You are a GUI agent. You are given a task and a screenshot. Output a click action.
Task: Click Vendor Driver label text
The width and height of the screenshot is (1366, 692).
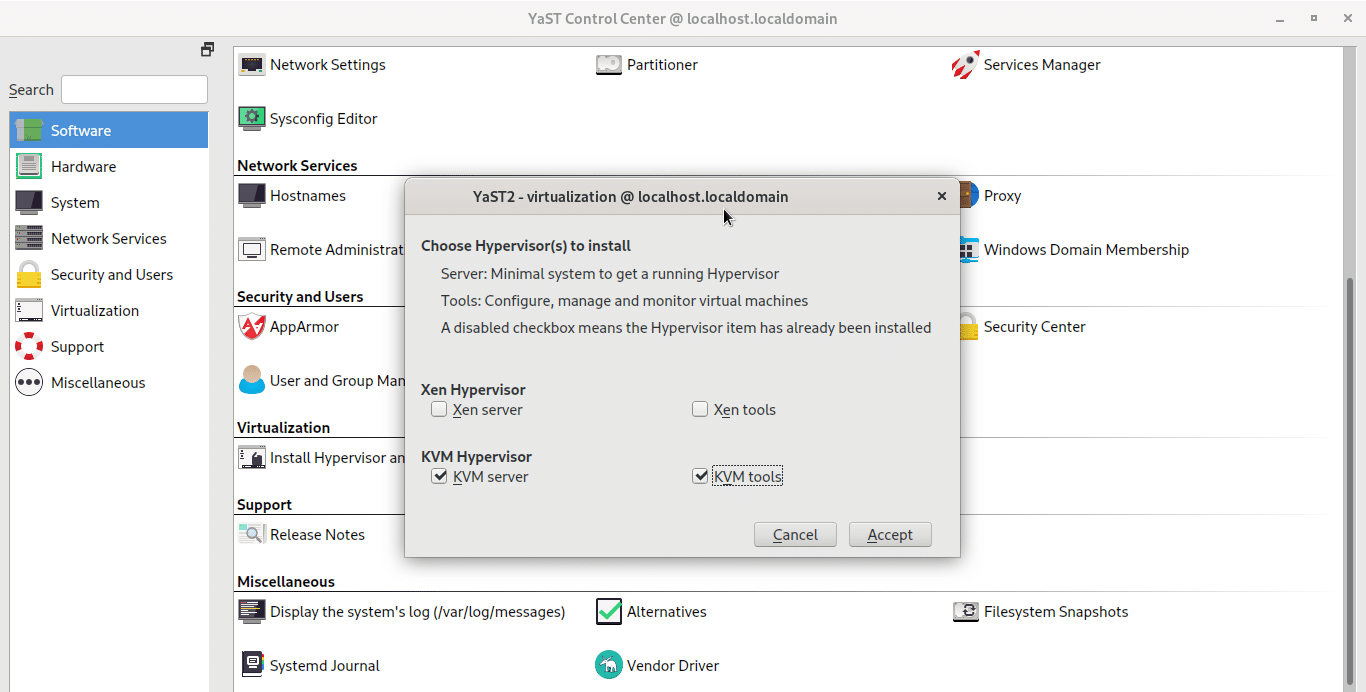(x=673, y=666)
